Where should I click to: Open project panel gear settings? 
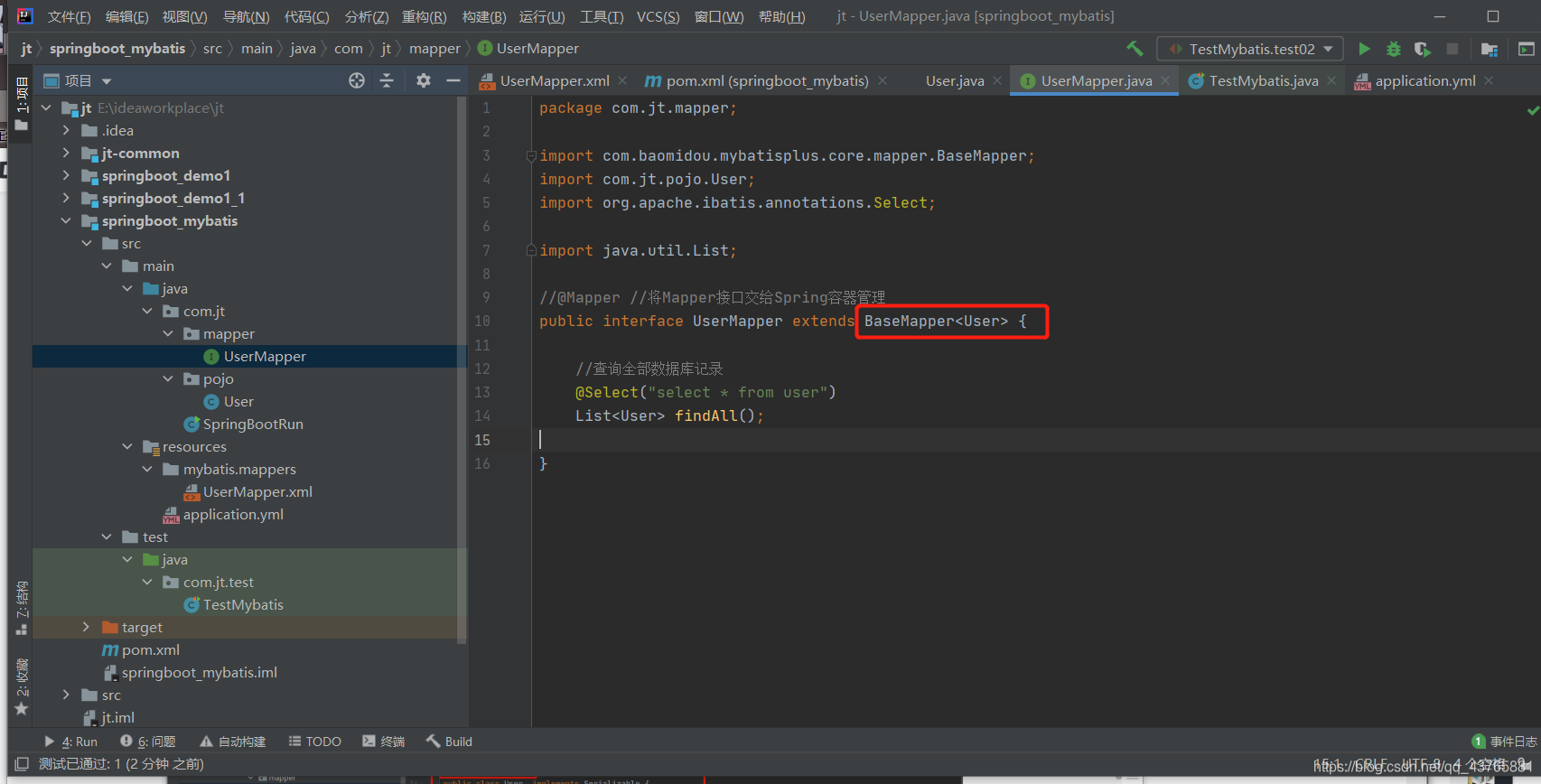423,80
